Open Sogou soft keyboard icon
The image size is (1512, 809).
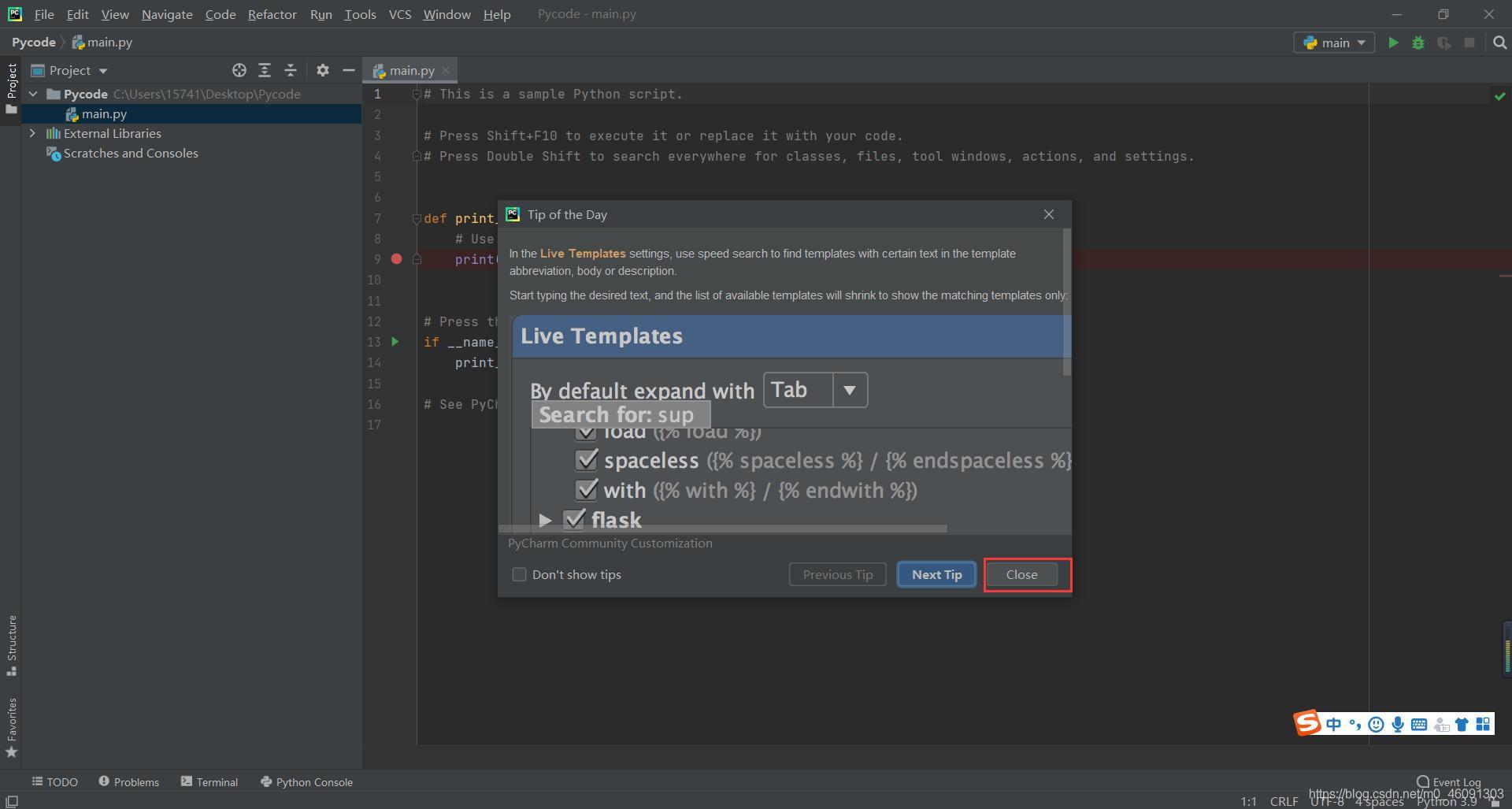(1419, 725)
